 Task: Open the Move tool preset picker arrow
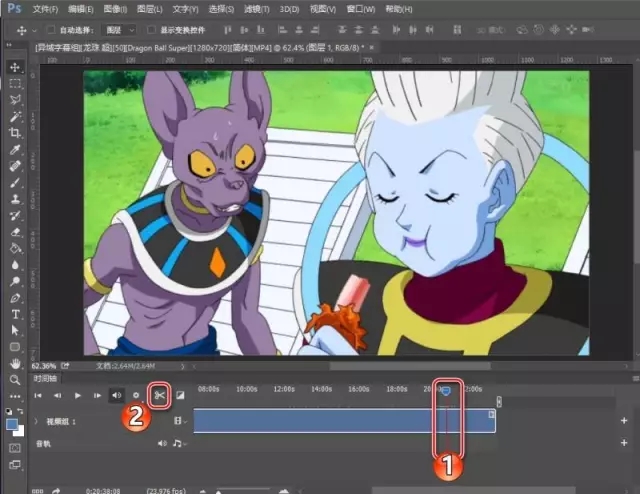pos(34,30)
